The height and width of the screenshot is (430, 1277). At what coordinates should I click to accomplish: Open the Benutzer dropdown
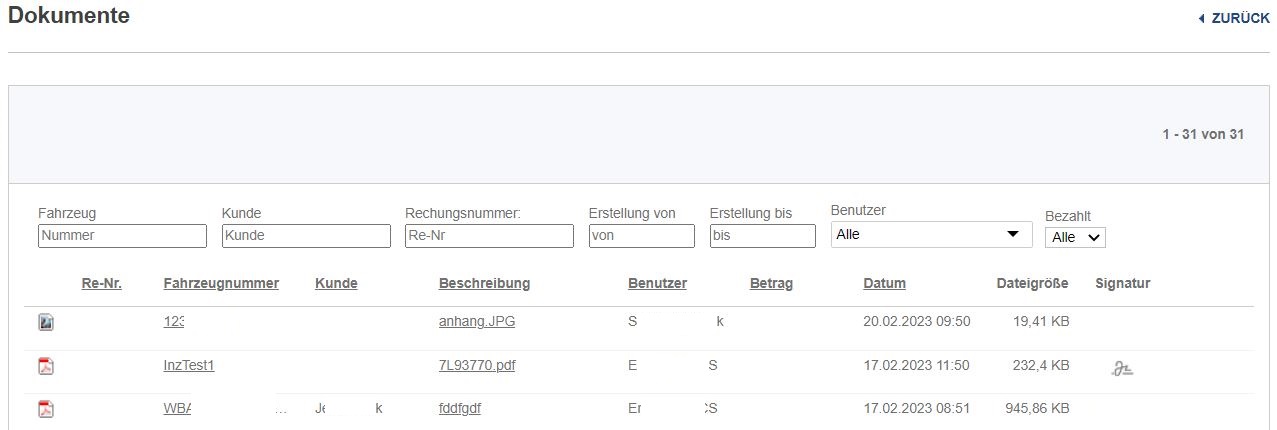click(931, 234)
